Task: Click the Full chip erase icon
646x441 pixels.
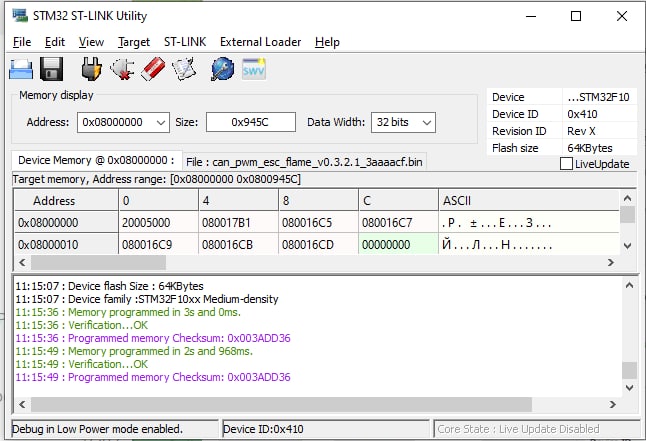Action: tap(153, 69)
